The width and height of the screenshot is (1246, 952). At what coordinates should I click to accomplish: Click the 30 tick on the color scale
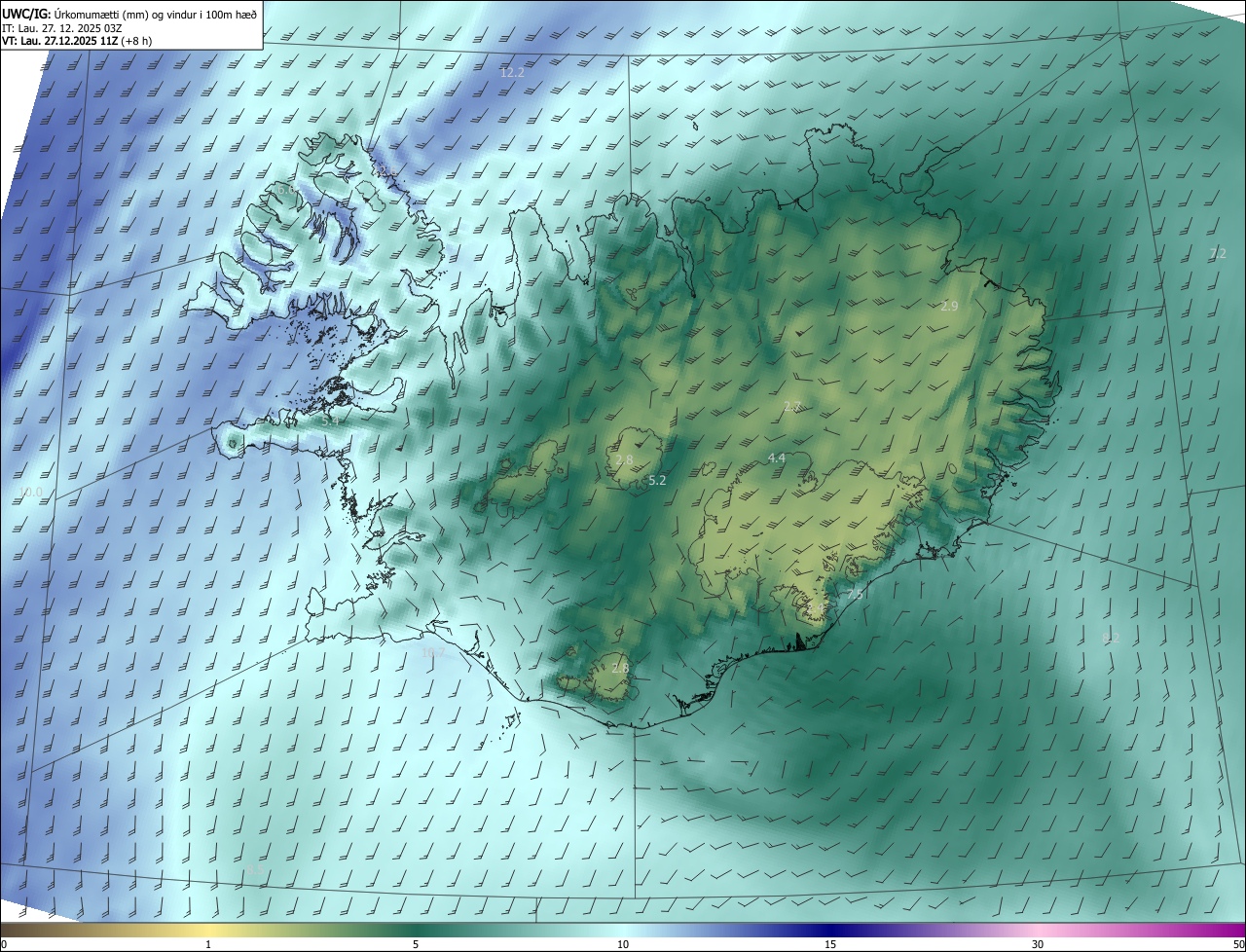[x=1038, y=944]
